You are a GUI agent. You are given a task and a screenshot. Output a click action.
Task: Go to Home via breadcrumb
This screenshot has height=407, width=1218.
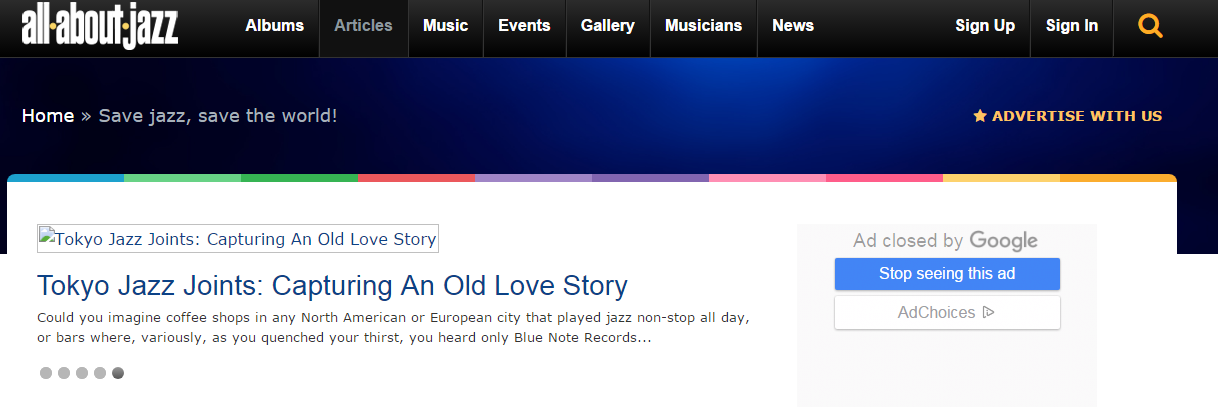coord(48,116)
